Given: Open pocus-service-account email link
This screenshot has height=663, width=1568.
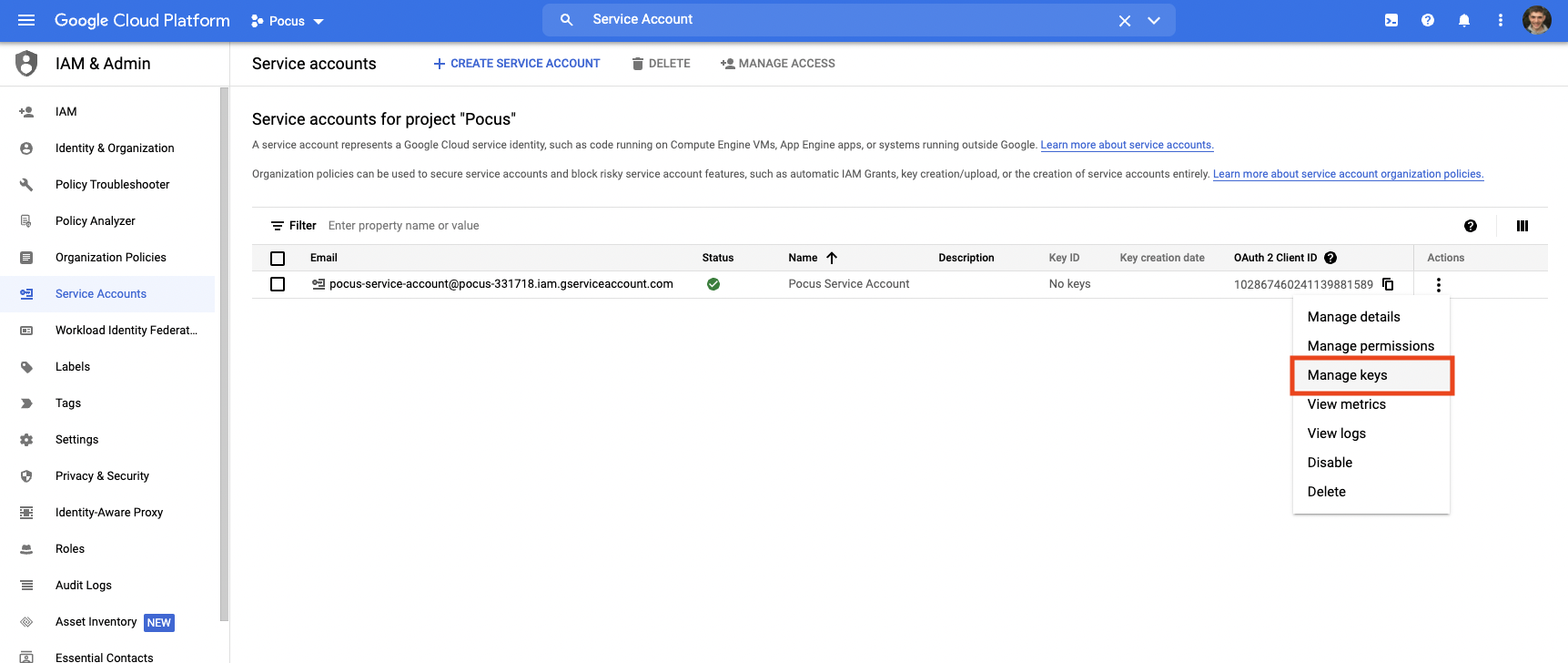Looking at the screenshot, I should pos(501,284).
